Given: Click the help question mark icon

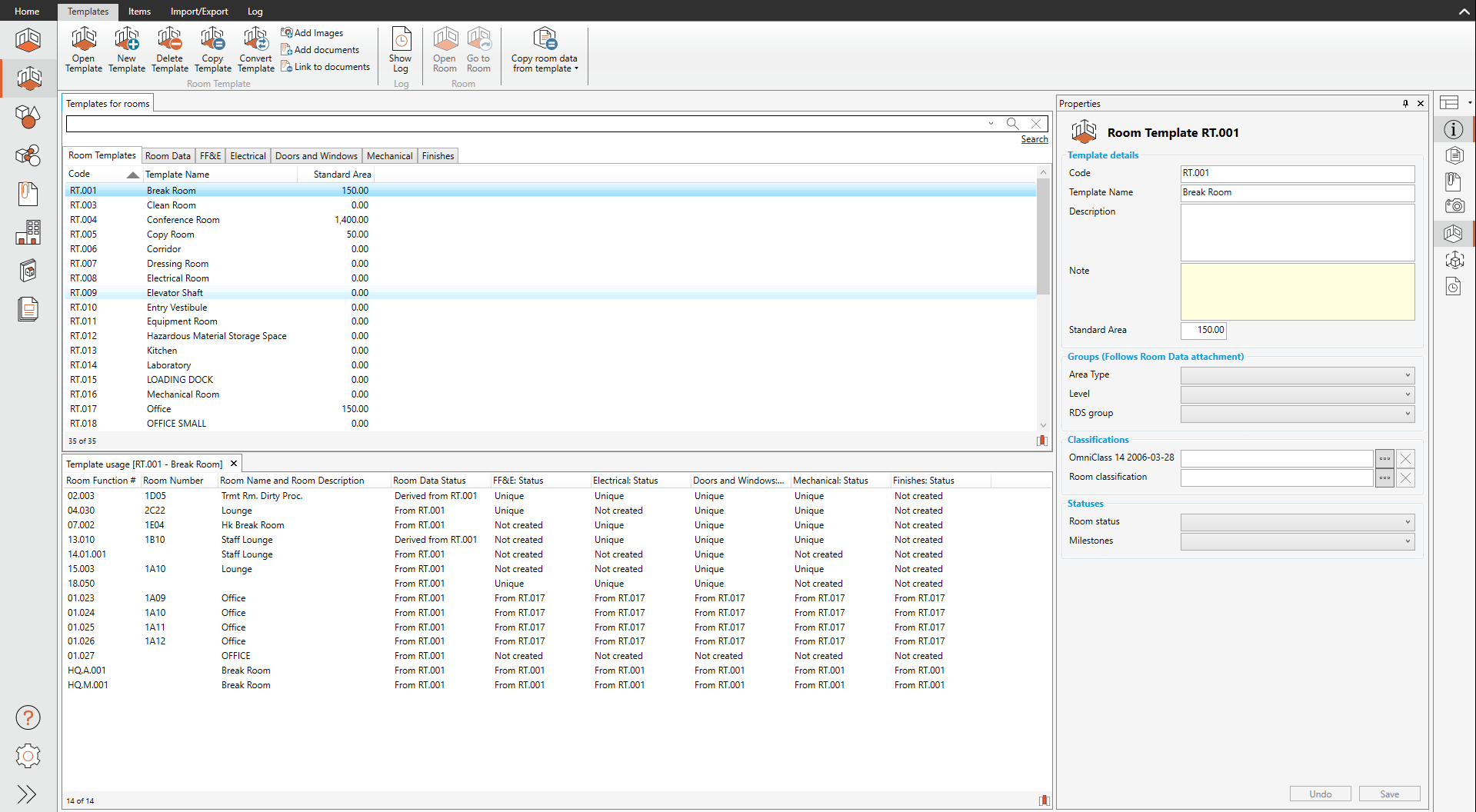Looking at the screenshot, I should pos(28,717).
